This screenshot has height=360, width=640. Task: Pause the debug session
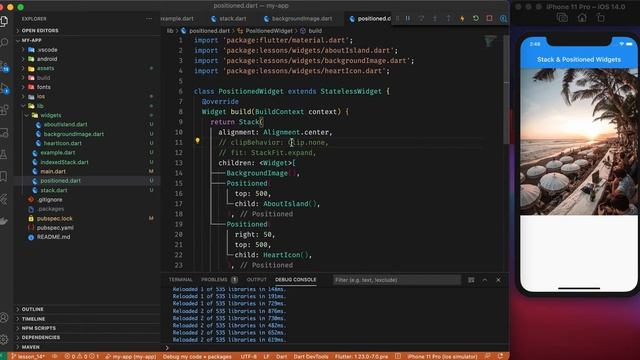click(408, 18)
